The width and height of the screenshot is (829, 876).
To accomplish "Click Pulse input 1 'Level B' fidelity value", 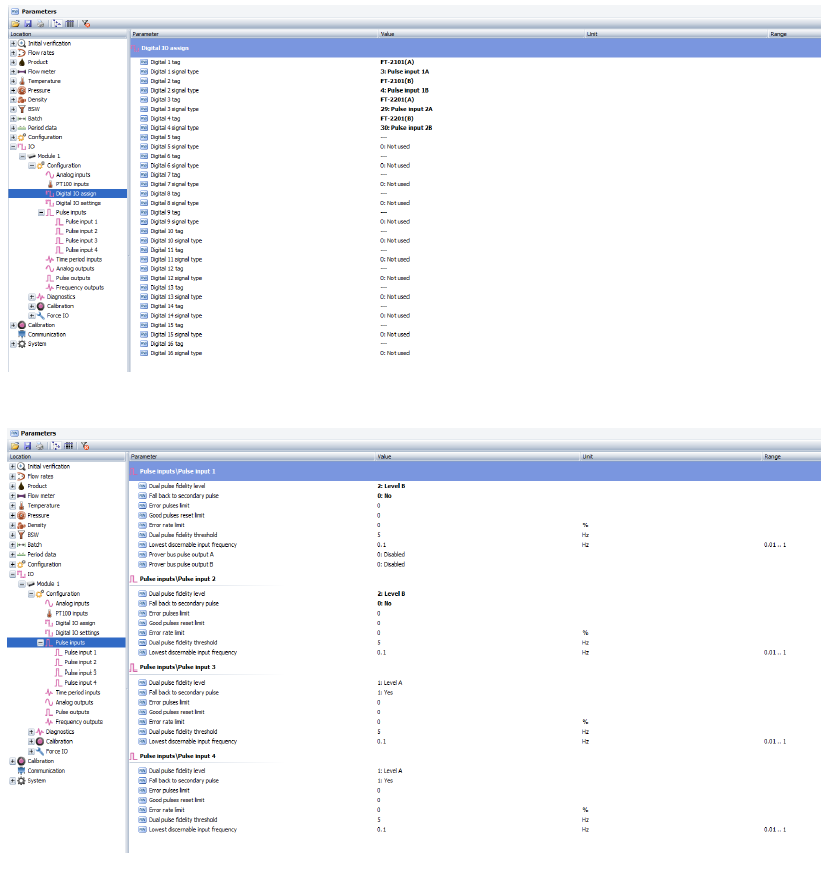I will 391,486.
